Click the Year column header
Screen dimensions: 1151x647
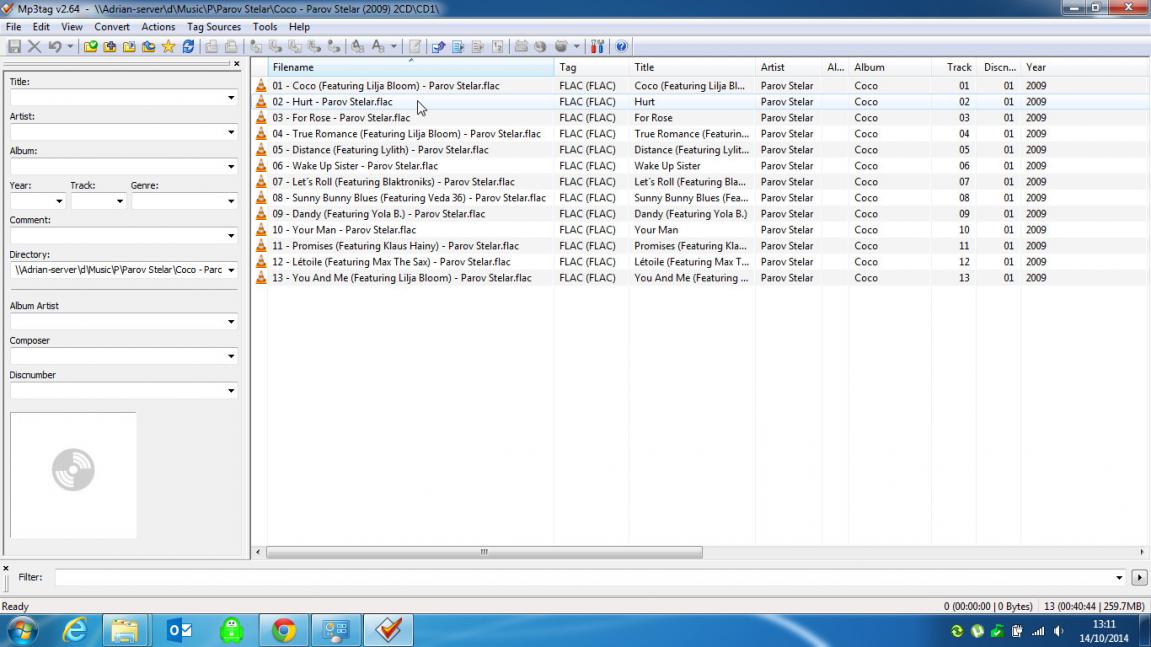(1036, 67)
